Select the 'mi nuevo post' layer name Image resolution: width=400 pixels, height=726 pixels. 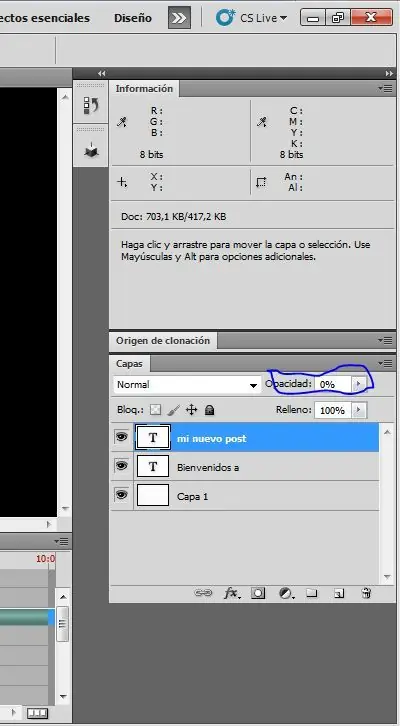[212, 438]
